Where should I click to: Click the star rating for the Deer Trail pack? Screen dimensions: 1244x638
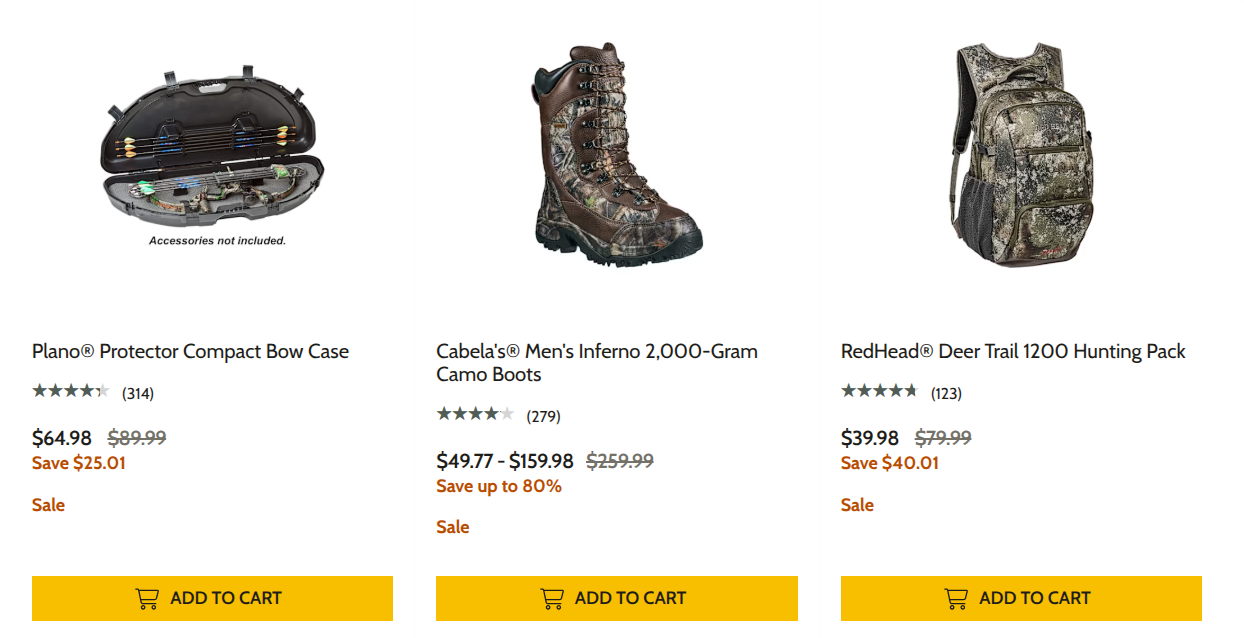(x=879, y=392)
